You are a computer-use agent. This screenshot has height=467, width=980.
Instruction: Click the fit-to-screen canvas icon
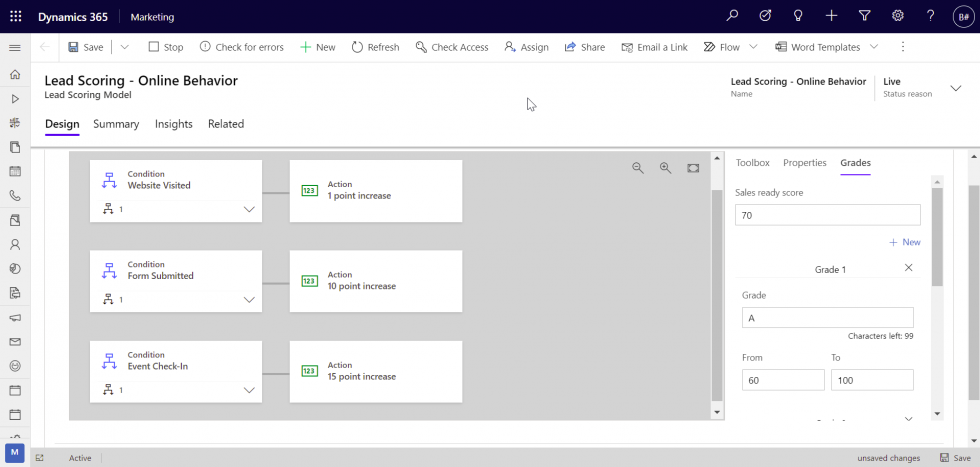(693, 168)
